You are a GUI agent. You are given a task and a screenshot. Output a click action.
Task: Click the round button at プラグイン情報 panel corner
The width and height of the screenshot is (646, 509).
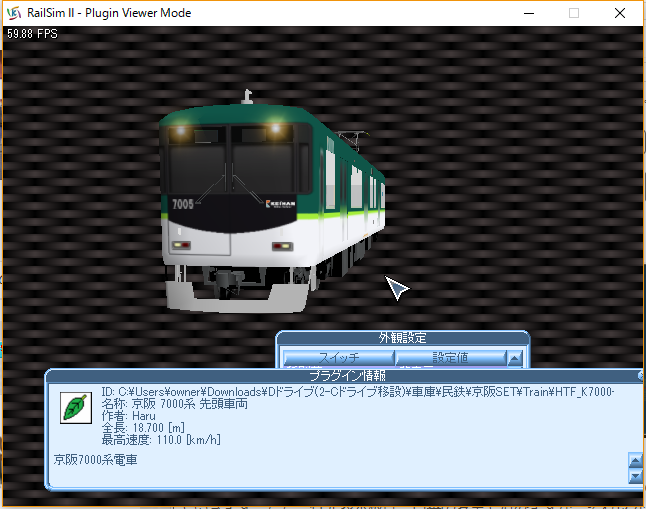pos(640,375)
